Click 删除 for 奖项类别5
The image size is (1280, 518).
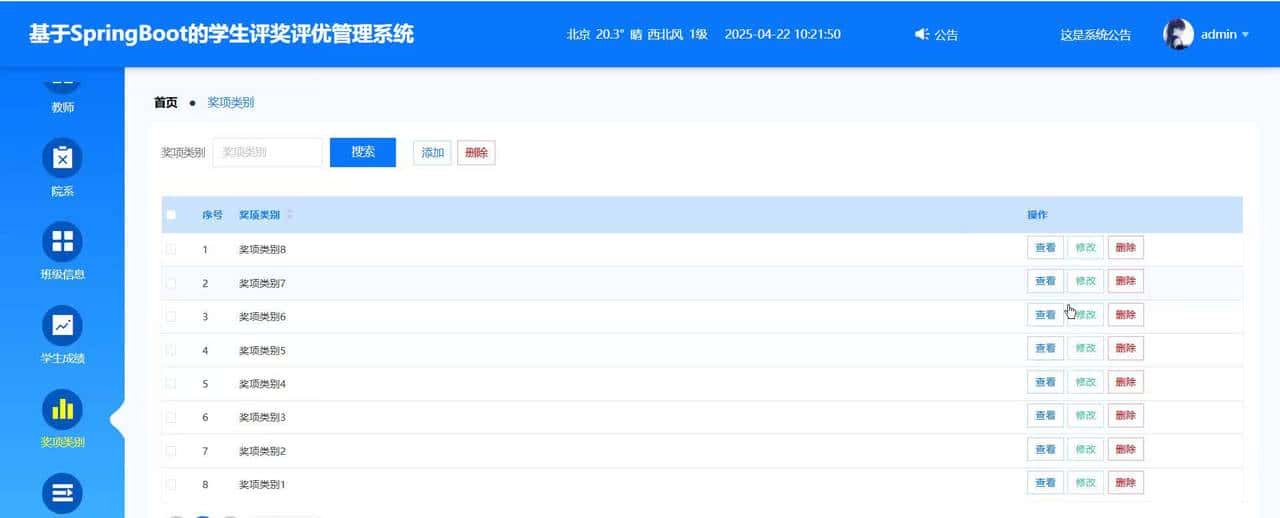tap(1125, 348)
